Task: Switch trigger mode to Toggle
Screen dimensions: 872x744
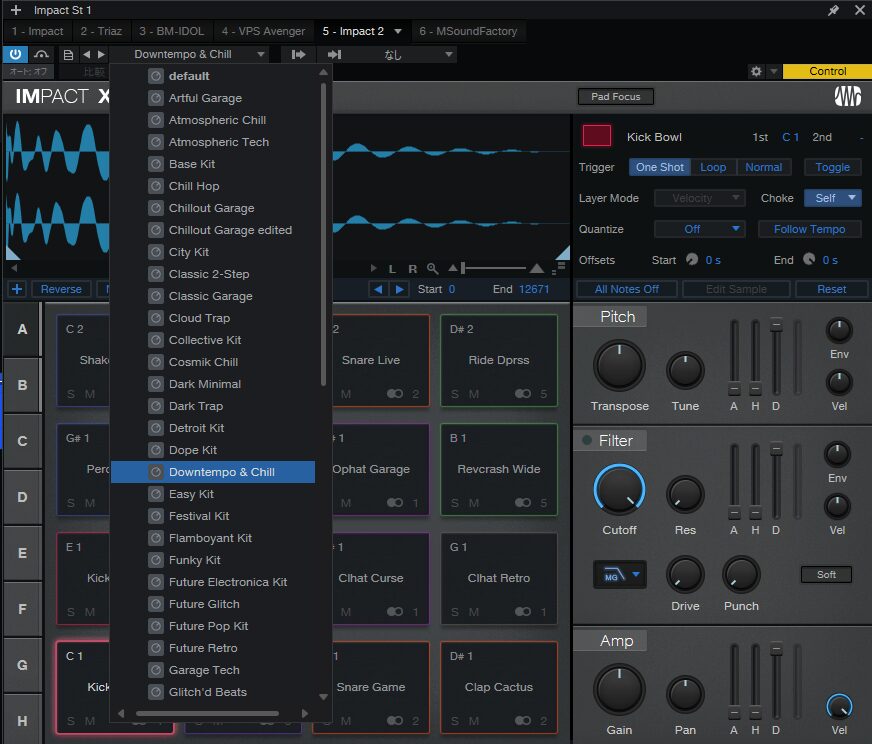Action: (833, 167)
